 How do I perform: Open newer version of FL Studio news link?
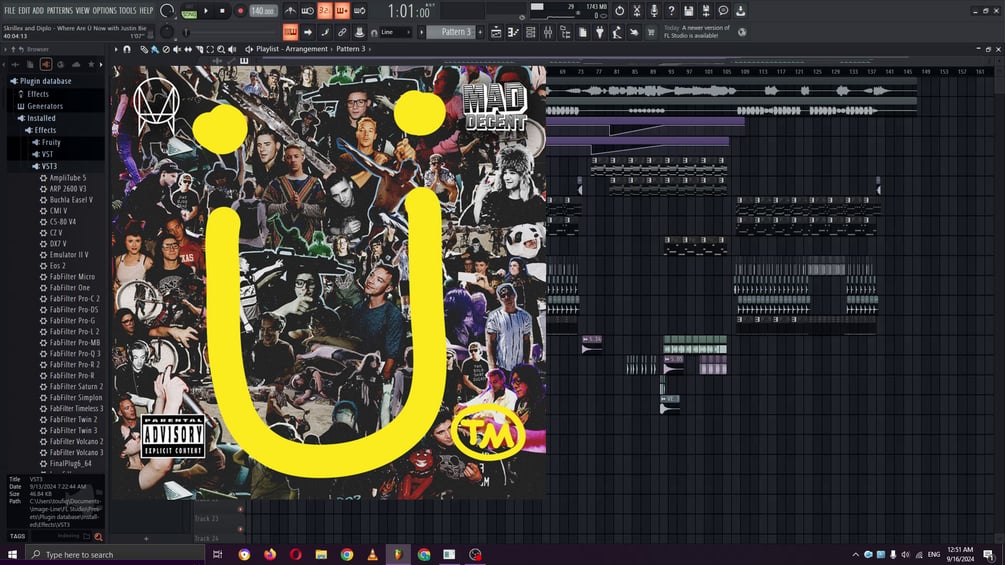(x=697, y=32)
